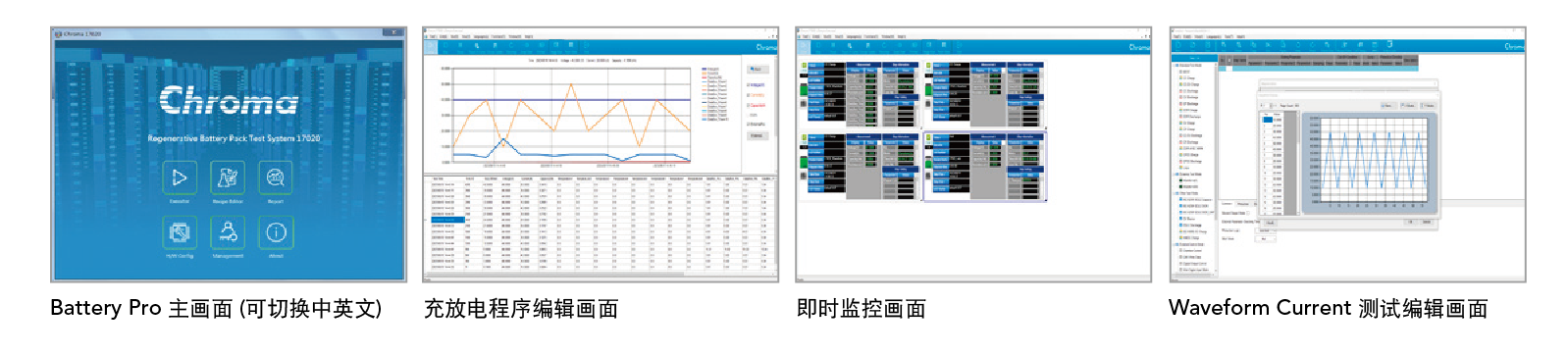Toggle the red series checkbox beside chart
Screen dimensions: 1568x355
tap(749, 105)
